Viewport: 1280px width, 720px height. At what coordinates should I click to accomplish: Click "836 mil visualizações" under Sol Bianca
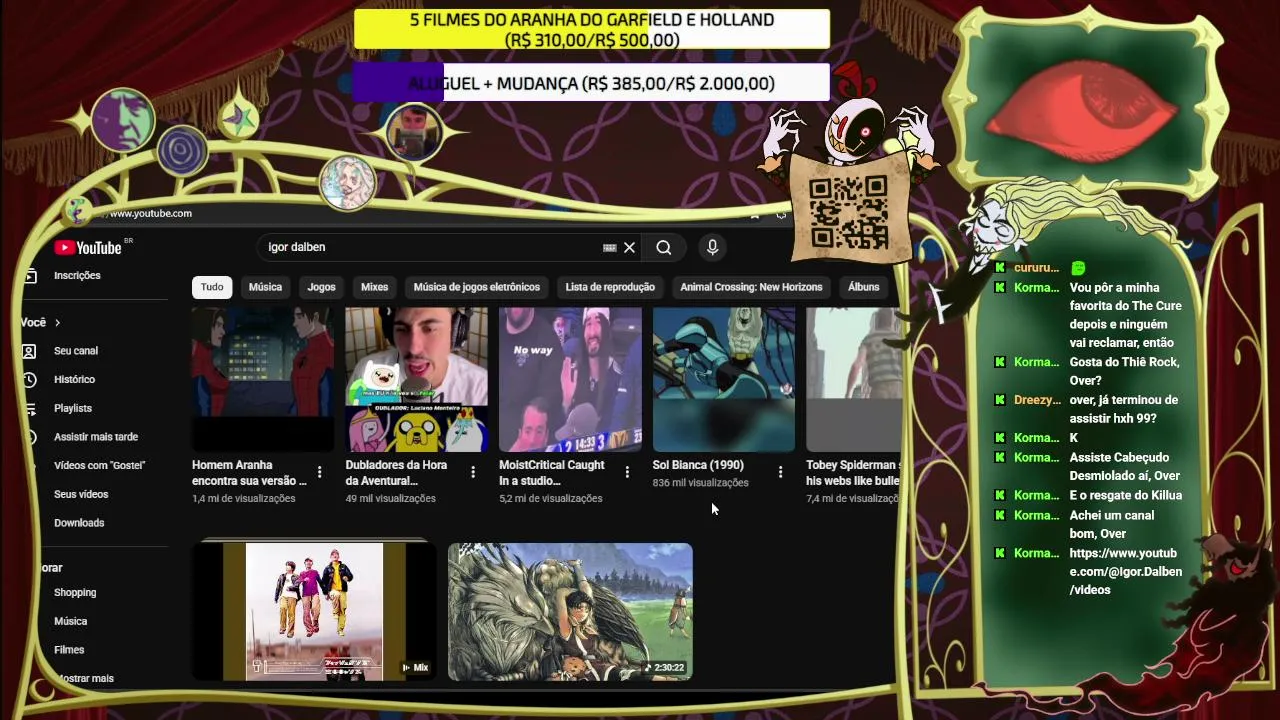[x=701, y=483]
